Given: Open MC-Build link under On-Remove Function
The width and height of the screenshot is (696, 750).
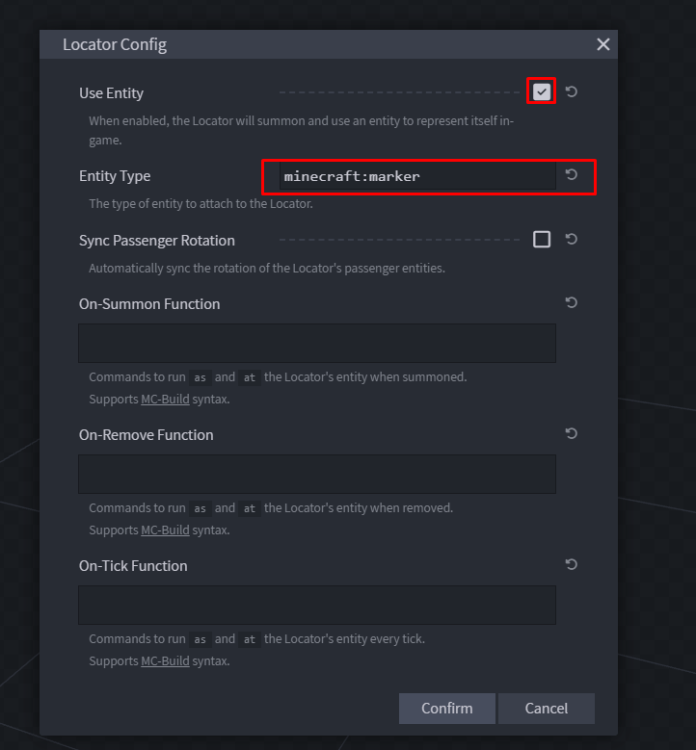Looking at the screenshot, I should pyautogui.click(x=165, y=530).
